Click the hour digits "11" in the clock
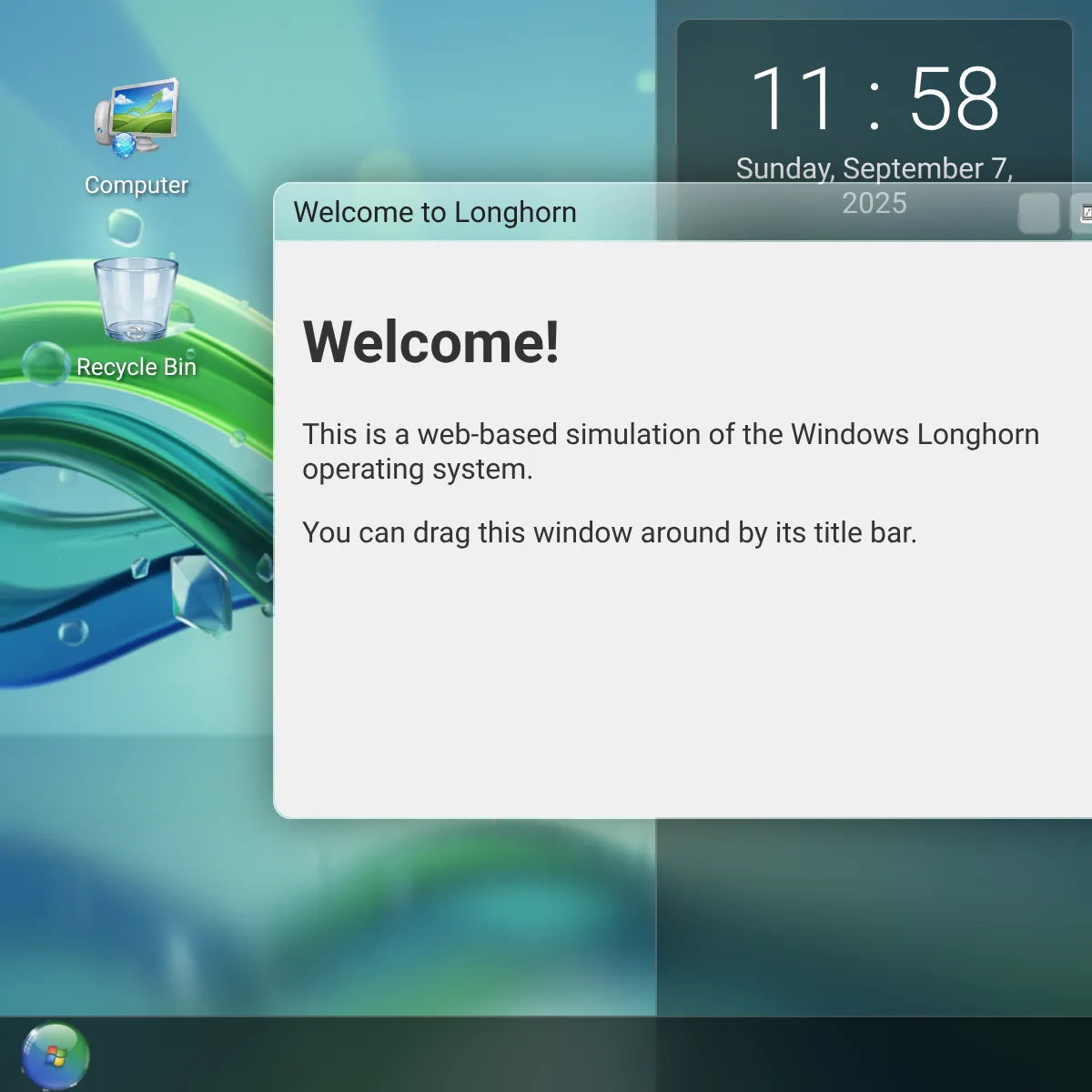Image resolution: width=1092 pixels, height=1092 pixels. 792,98
